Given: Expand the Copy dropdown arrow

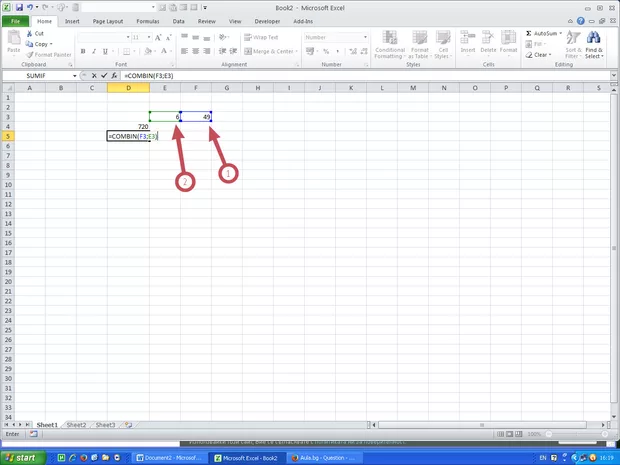Looking at the screenshot, I should coord(51,44).
